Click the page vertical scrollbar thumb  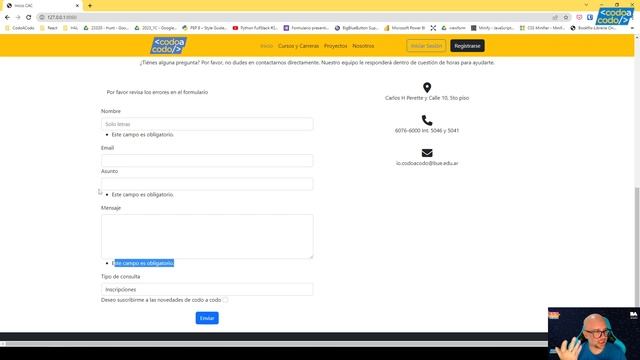tap(637, 247)
